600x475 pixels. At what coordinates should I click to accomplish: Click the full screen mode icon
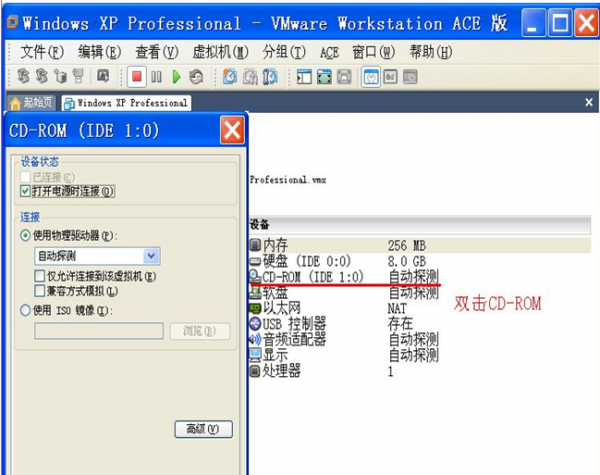point(324,77)
